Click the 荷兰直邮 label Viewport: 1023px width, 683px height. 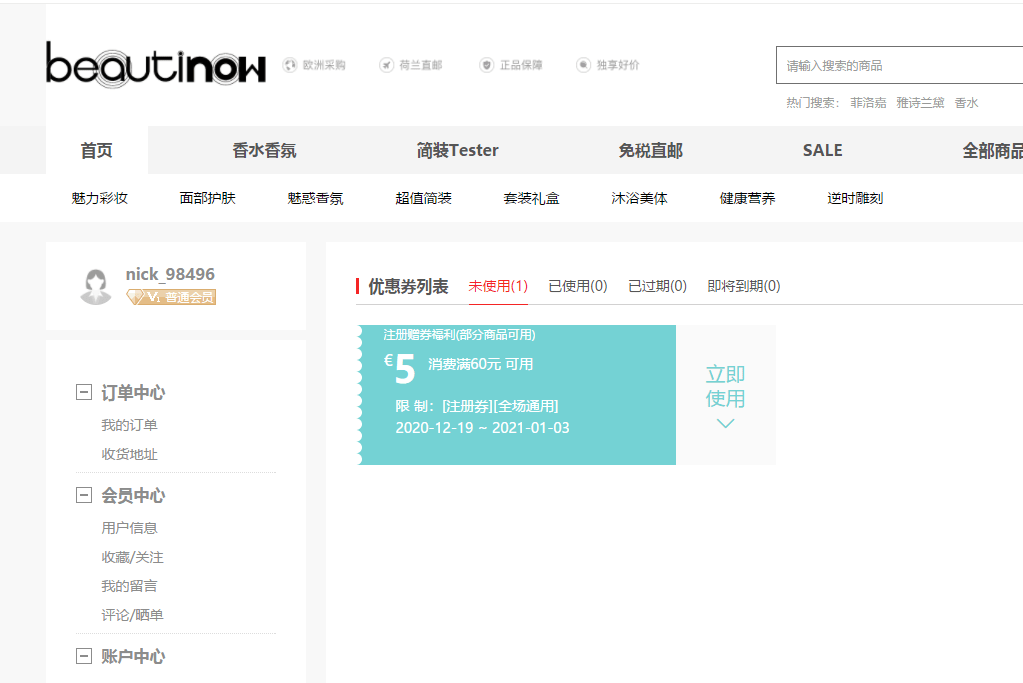[421, 65]
